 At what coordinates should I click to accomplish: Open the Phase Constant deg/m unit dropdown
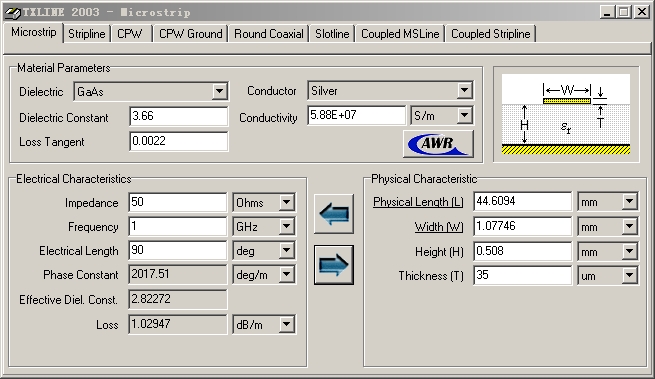click(x=287, y=275)
